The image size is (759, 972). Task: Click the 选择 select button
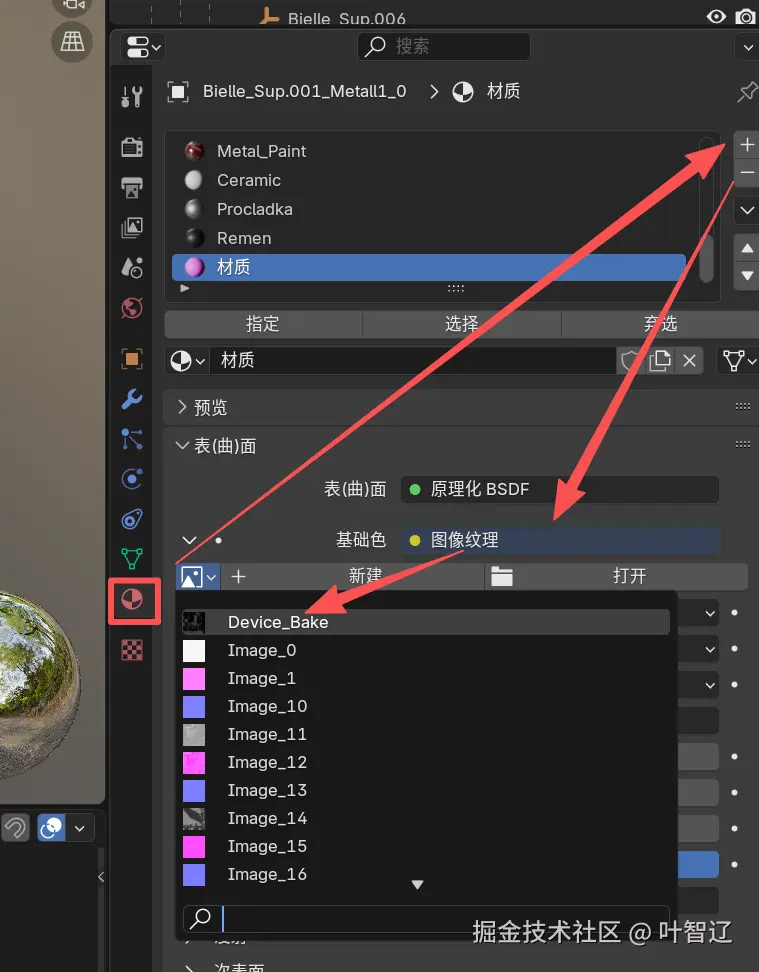click(461, 324)
